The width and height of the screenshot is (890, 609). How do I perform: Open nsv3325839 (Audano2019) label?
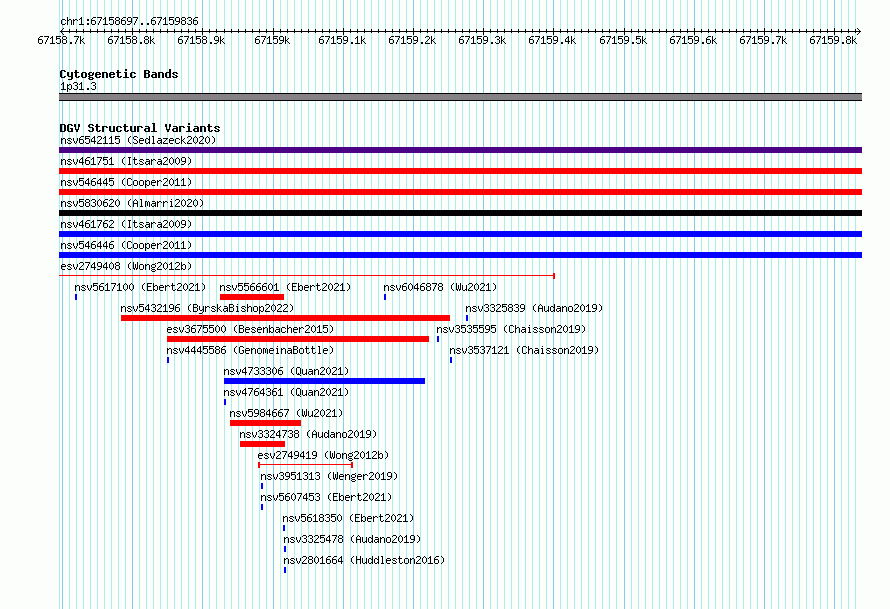click(x=534, y=308)
